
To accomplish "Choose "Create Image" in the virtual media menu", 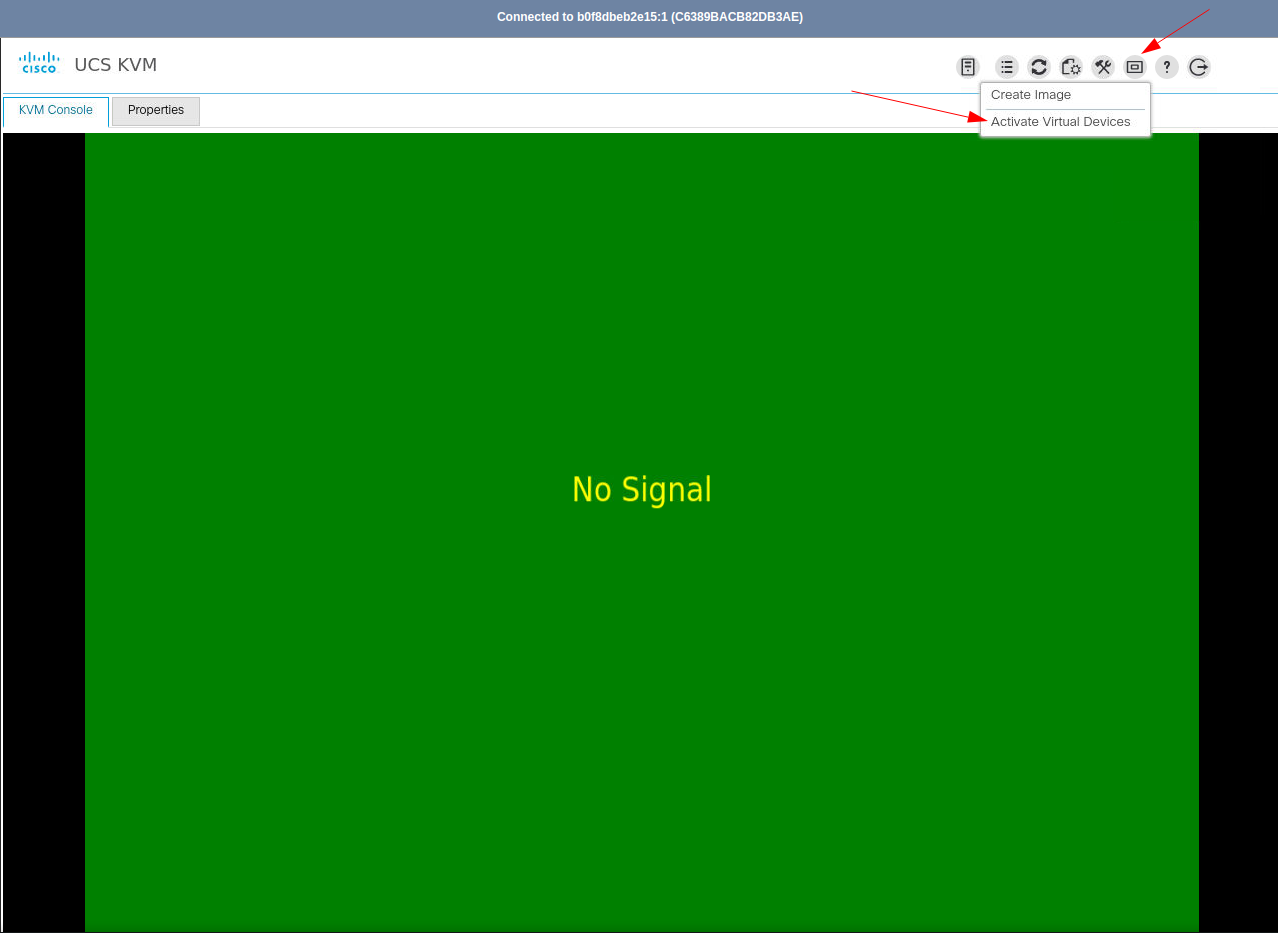I will click(1030, 94).
